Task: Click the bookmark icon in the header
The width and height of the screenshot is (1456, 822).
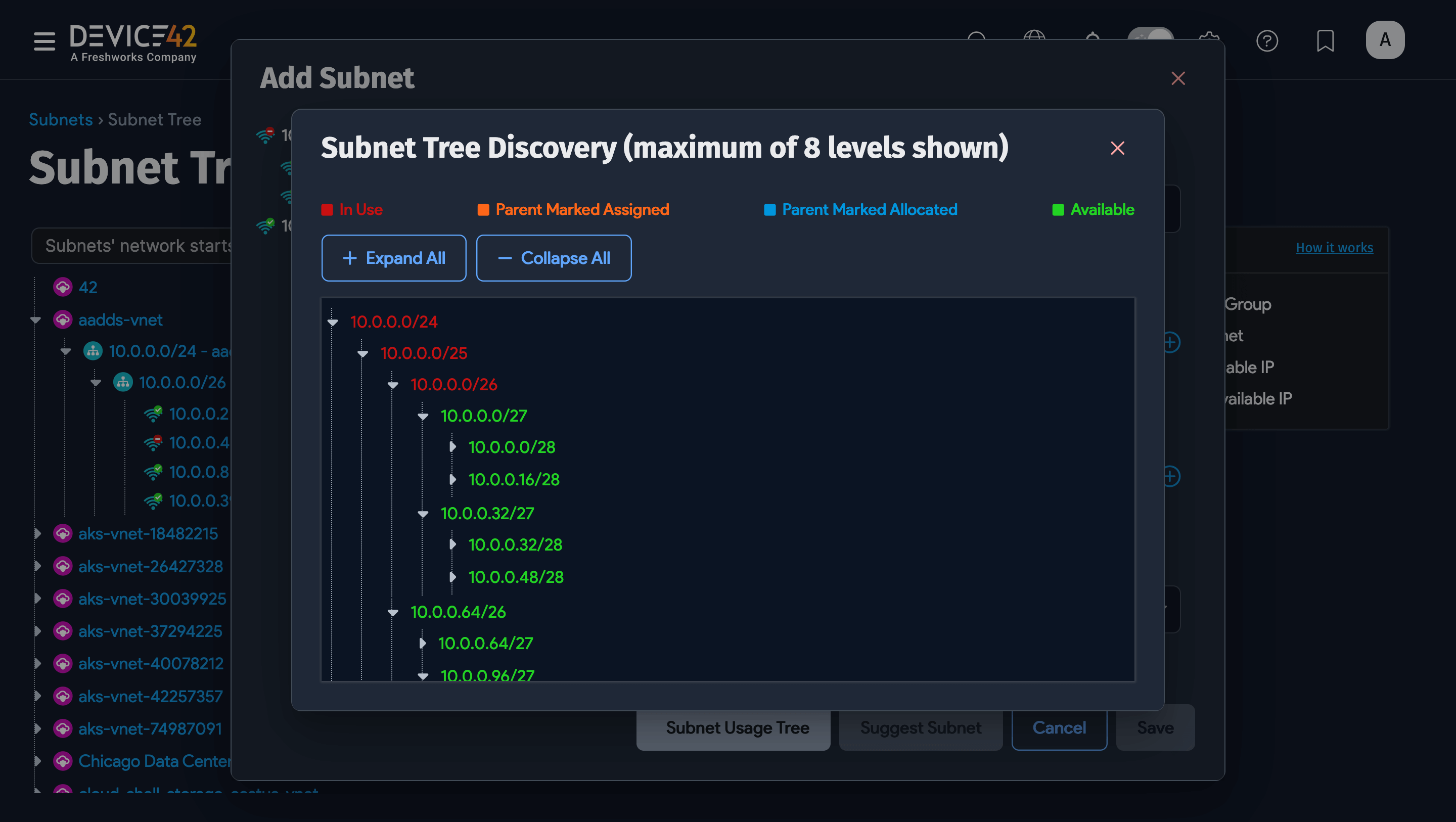Action: pos(1326,41)
